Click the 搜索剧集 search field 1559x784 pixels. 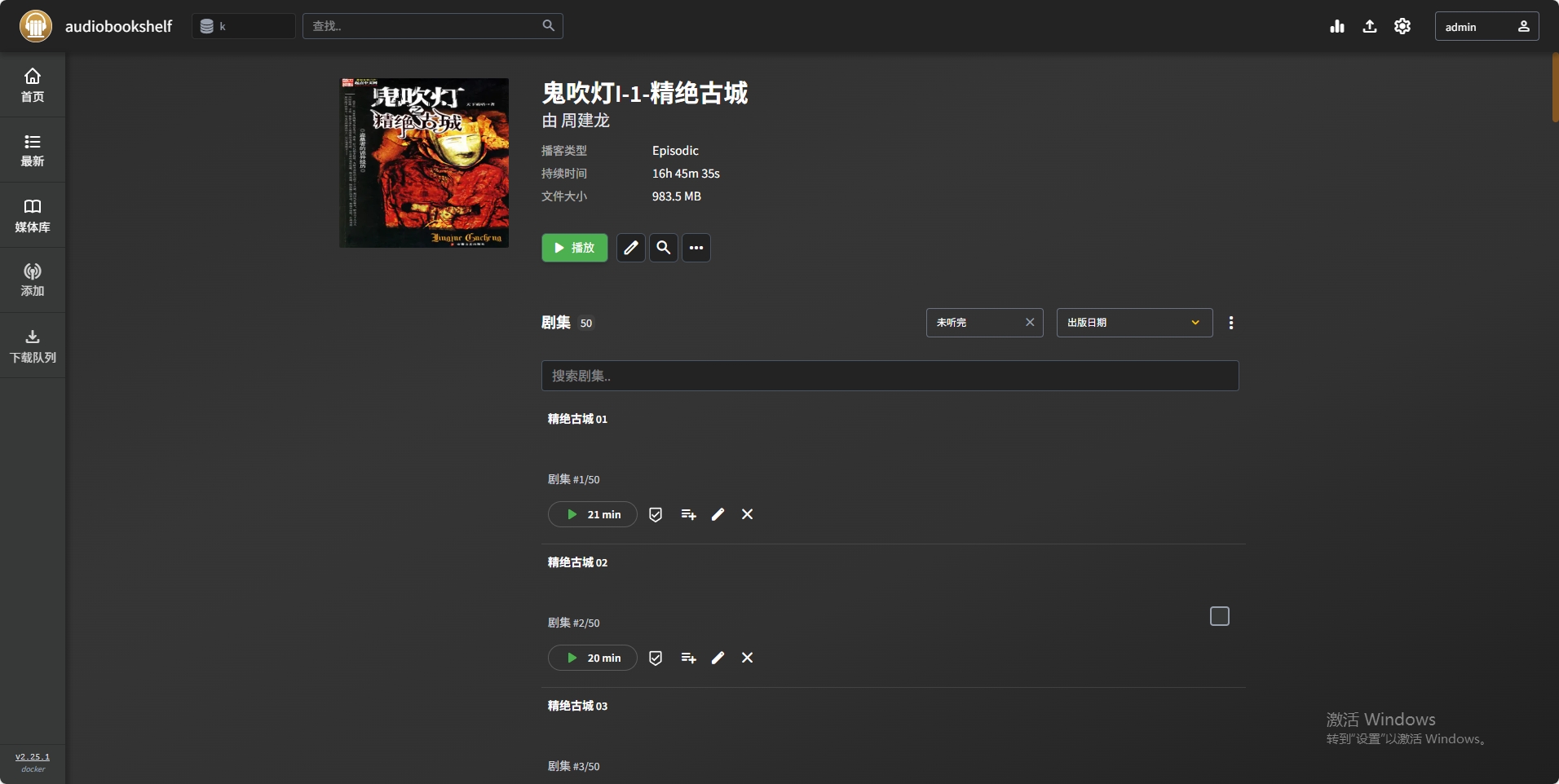(890, 376)
